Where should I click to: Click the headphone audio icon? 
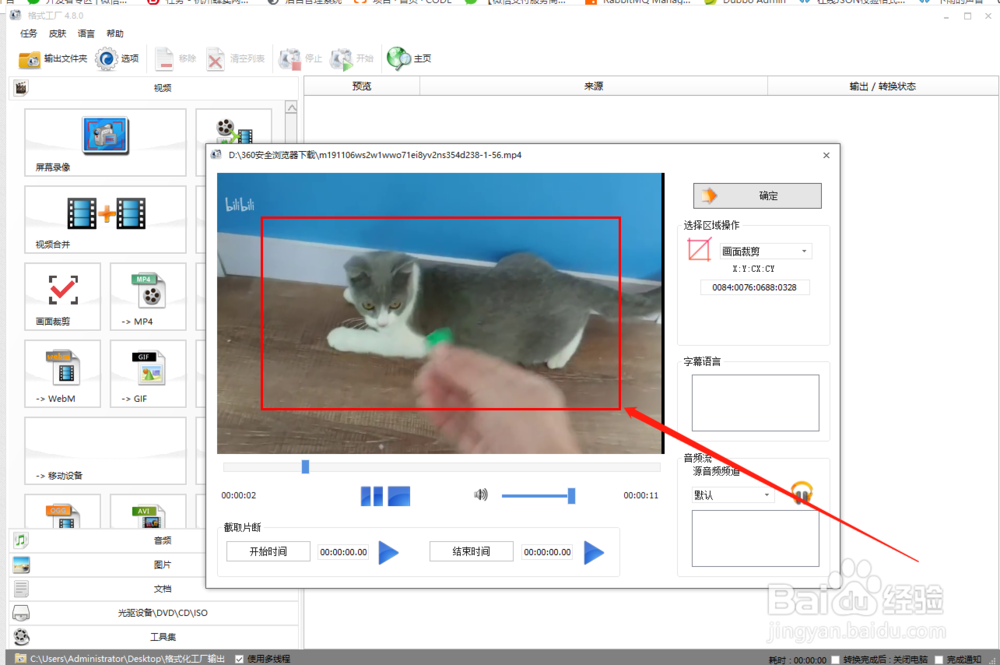(802, 493)
